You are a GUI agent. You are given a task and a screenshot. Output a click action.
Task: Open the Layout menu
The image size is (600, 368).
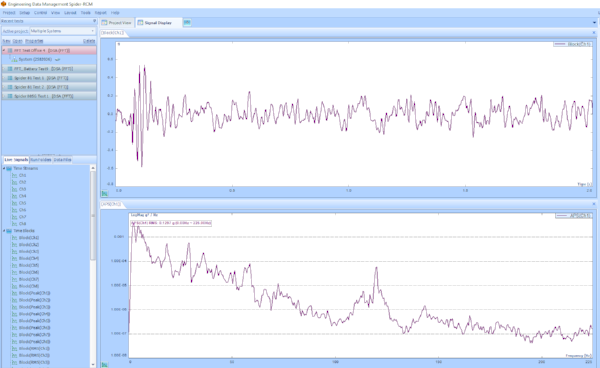[70, 13]
